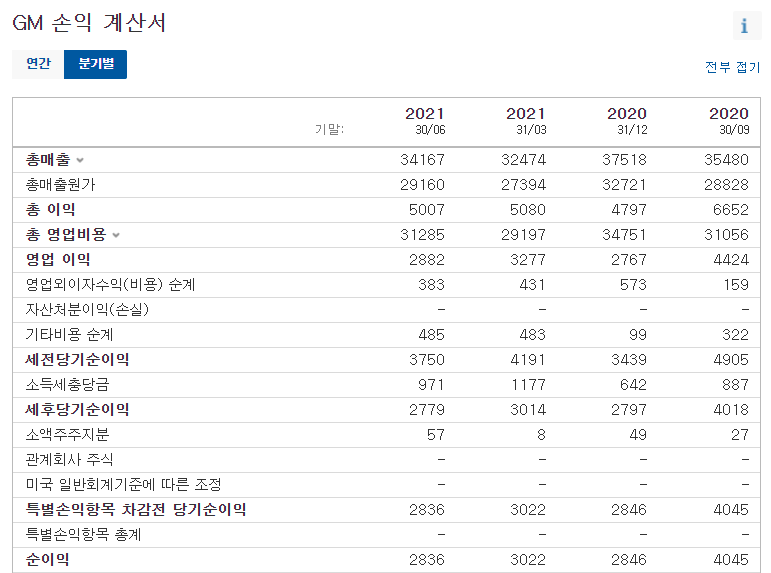
Task: Click the 2021 30/06 column header
Action: point(425,121)
